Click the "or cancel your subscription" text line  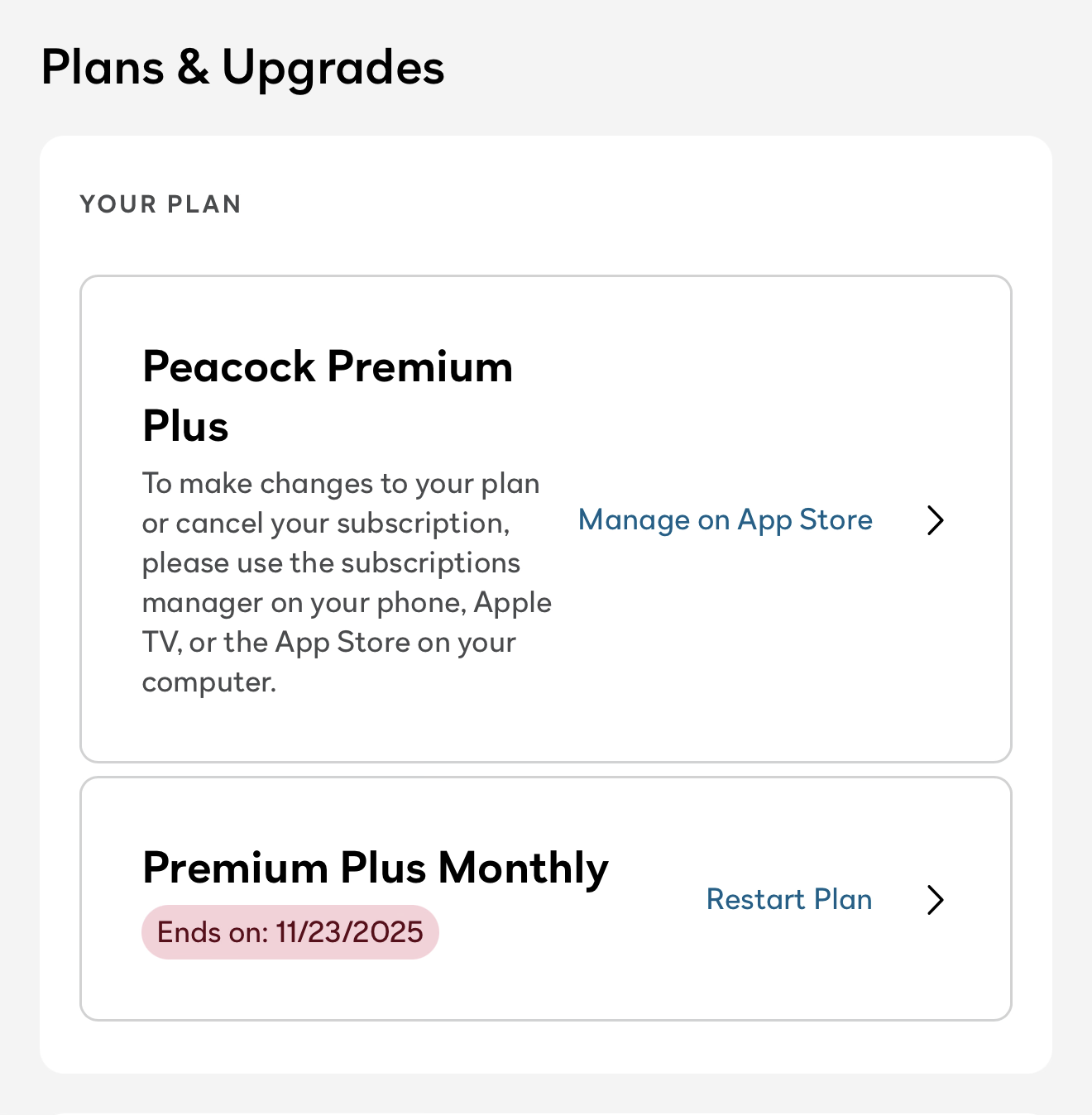click(326, 523)
